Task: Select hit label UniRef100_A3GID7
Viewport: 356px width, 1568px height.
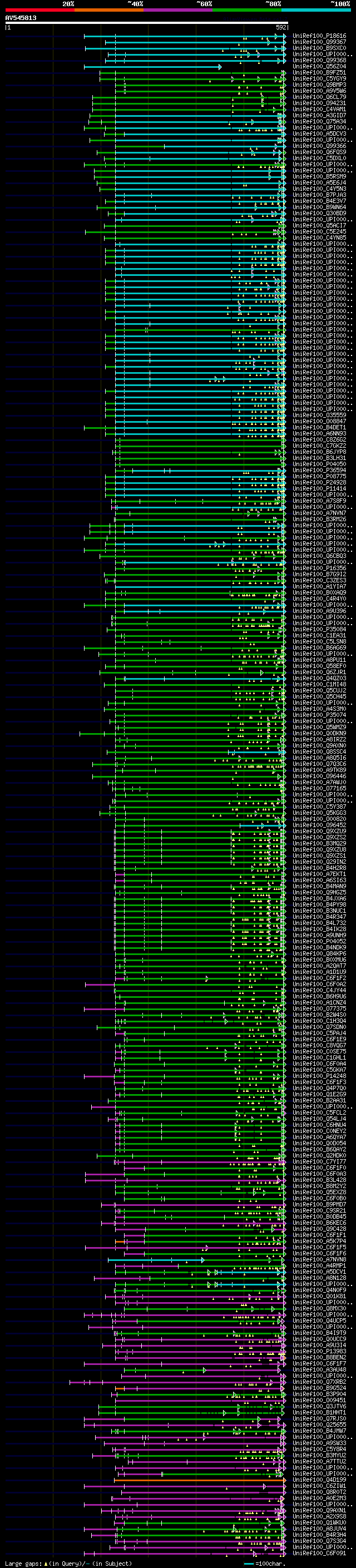Action: [319, 116]
